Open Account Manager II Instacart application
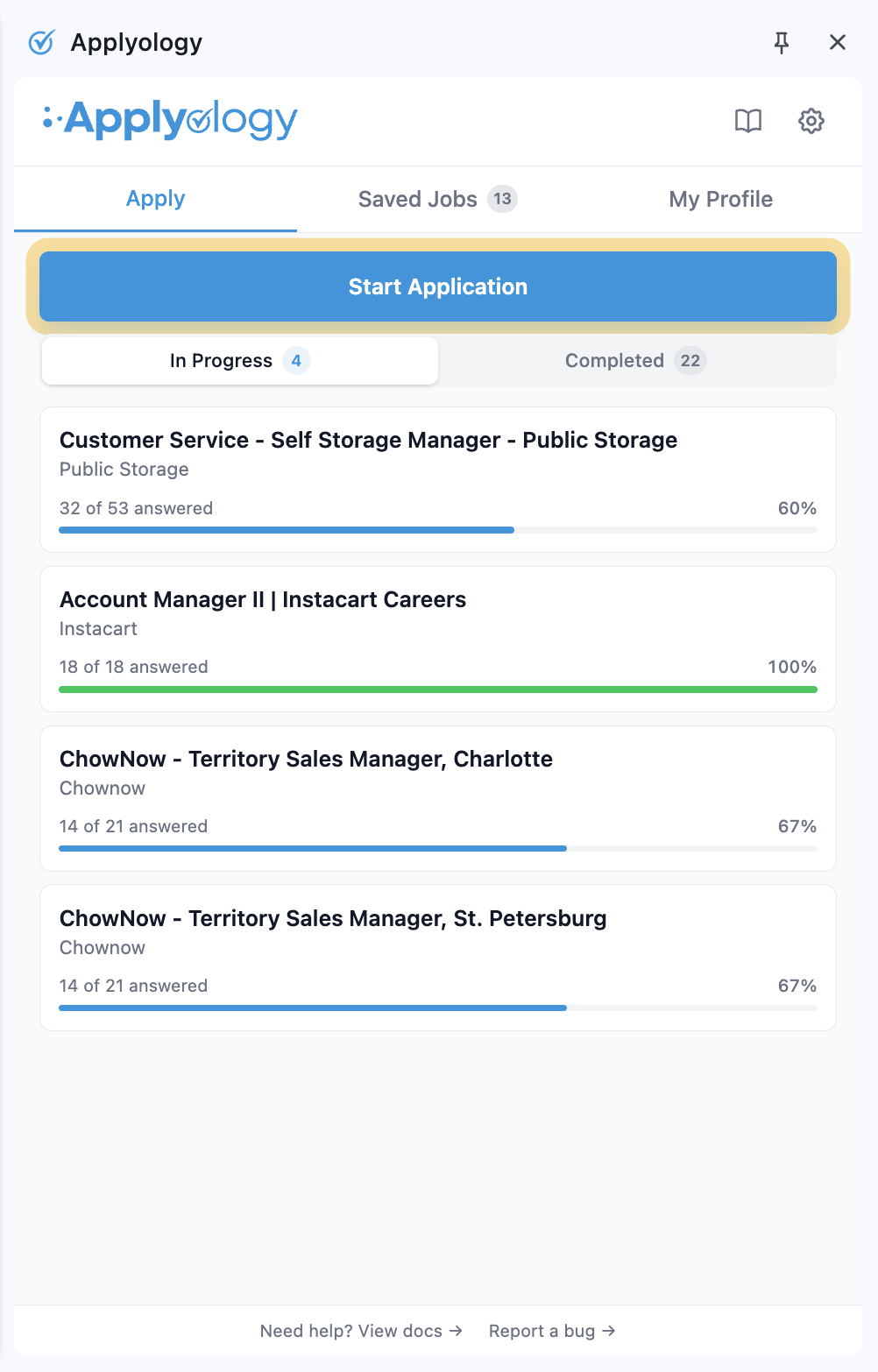 438,639
